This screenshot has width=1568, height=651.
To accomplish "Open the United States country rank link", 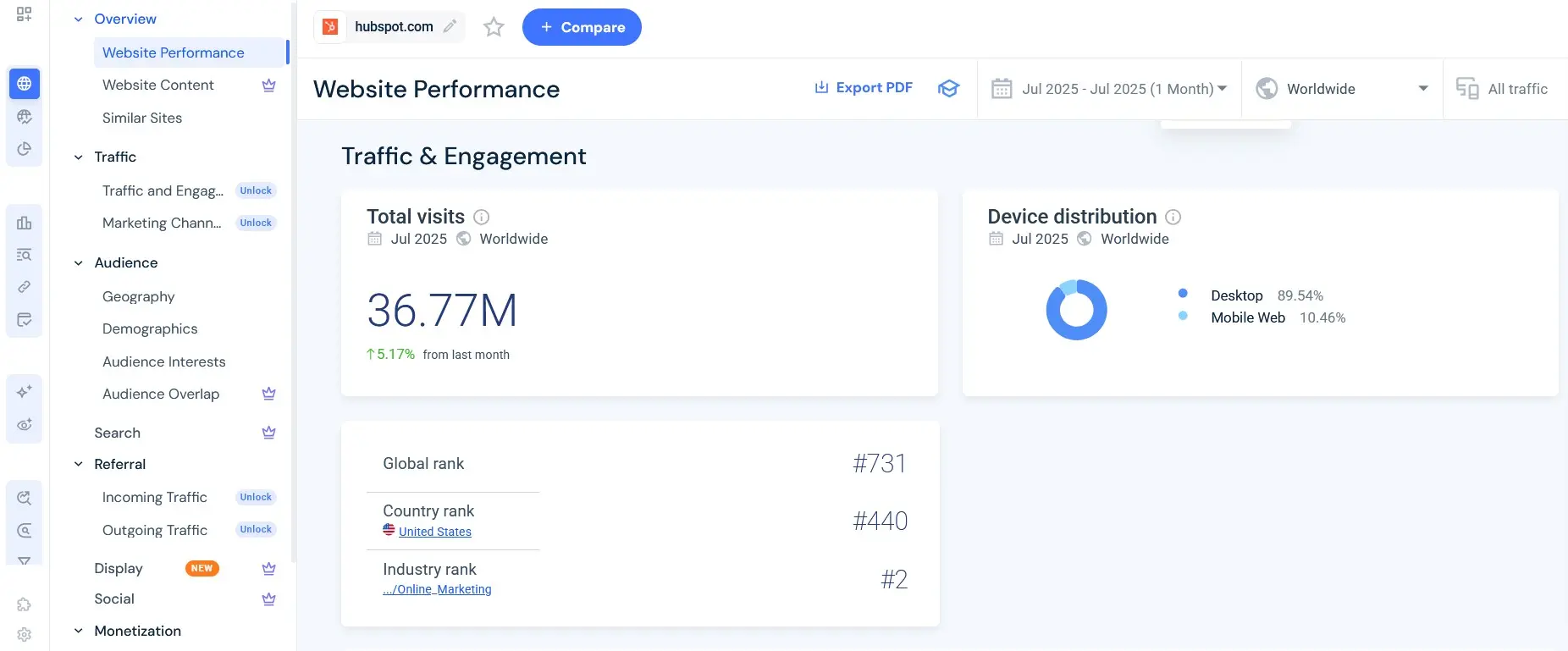I will point(434,532).
